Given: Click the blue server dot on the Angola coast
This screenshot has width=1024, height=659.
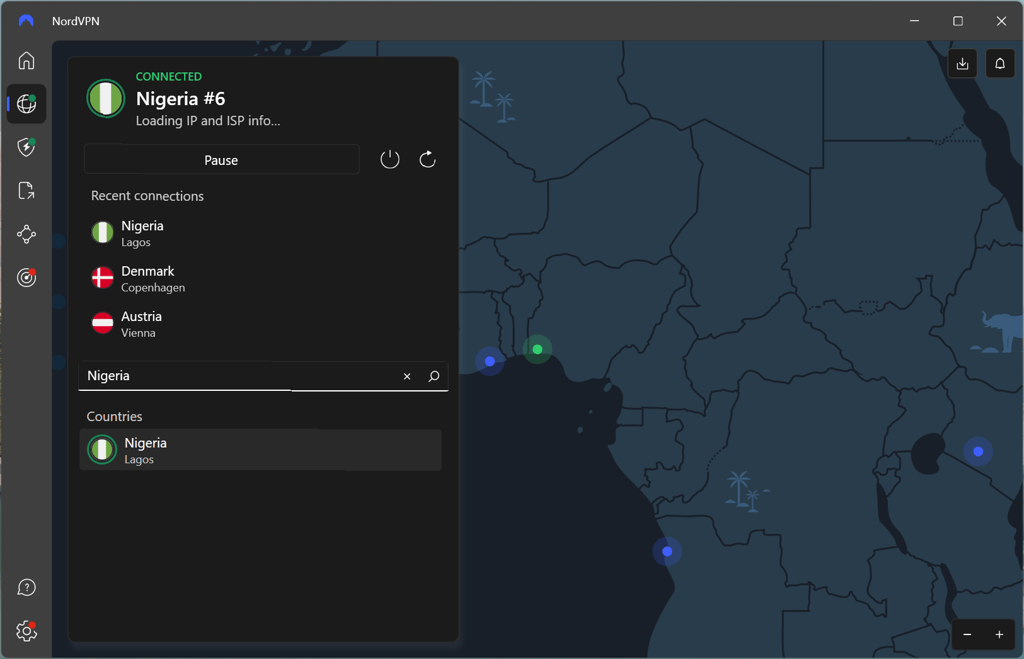Looking at the screenshot, I should [x=667, y=551].
